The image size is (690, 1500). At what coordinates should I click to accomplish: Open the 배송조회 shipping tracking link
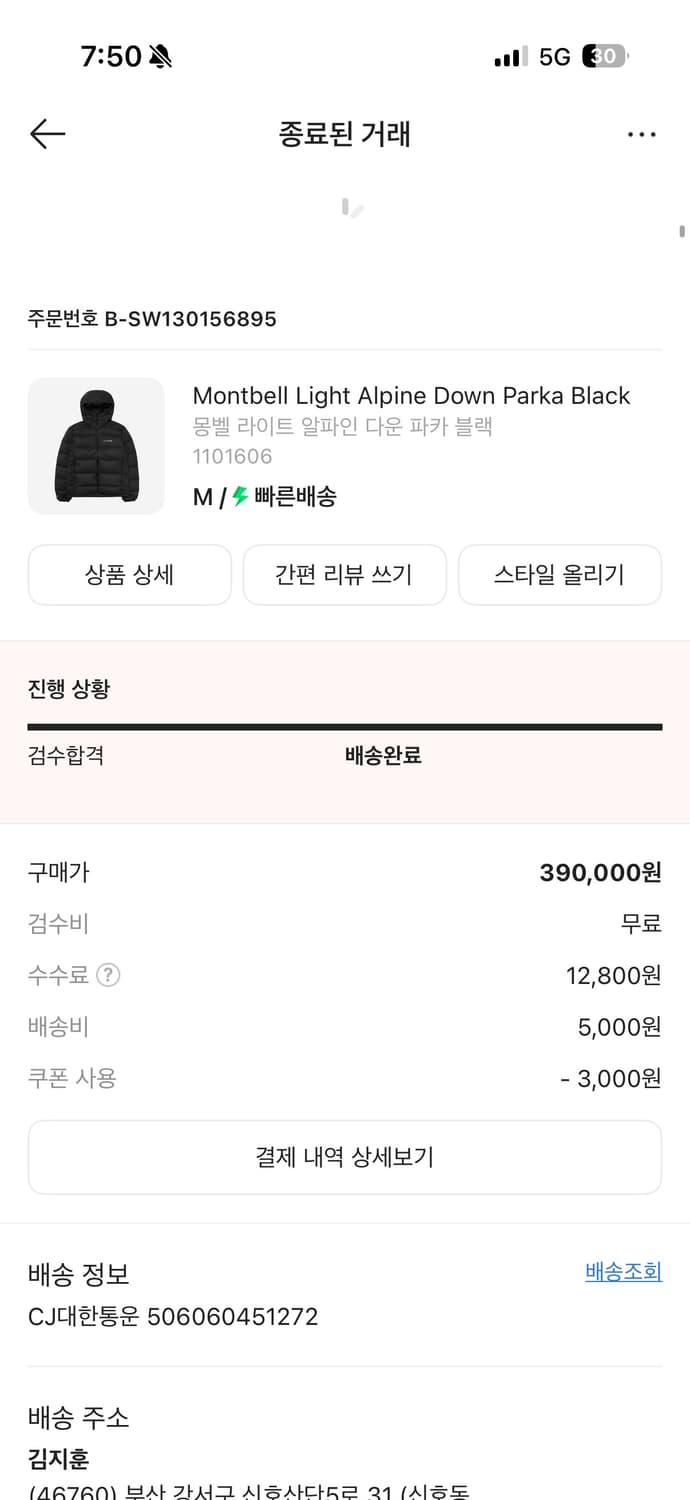[x=621, y=1271]
